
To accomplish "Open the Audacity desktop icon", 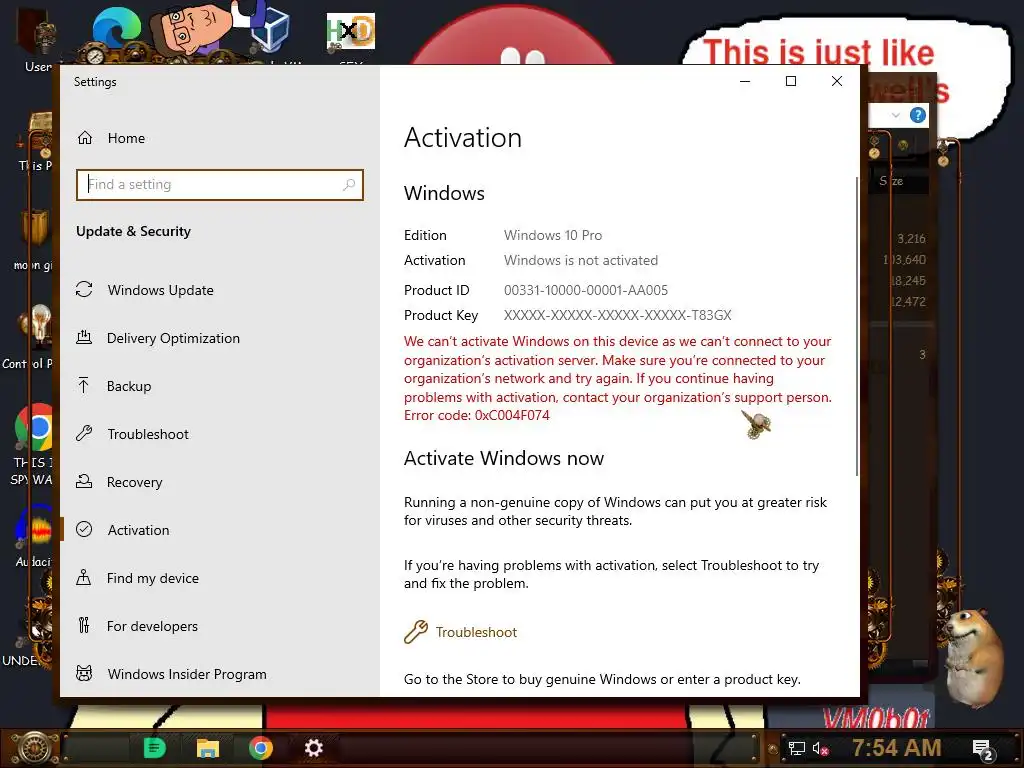I will tap(34, 526).
